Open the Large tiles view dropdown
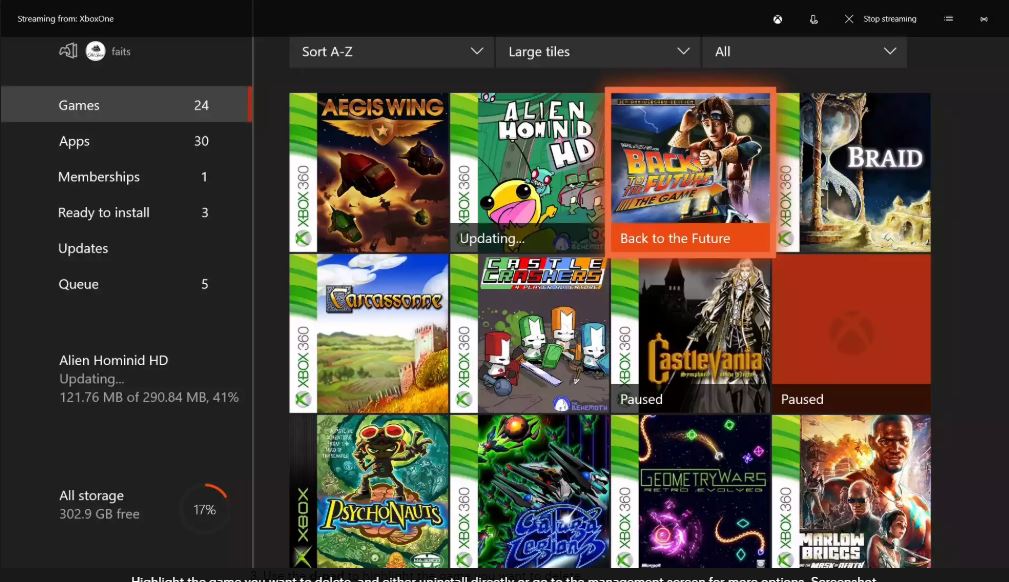1009x582 pixels. click(598, 52)
